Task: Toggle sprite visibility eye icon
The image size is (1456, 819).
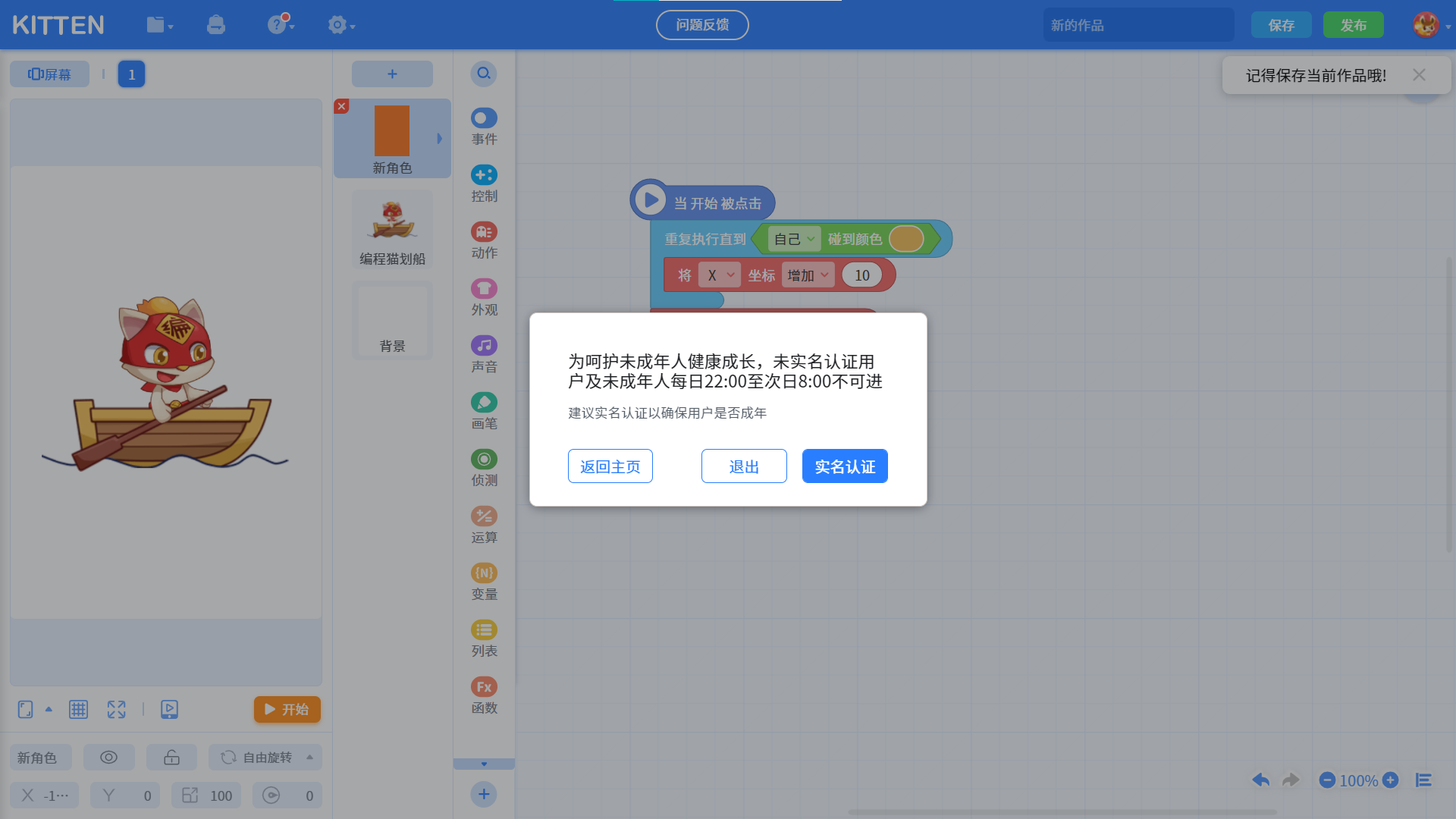Action: [x=109, y=757]
